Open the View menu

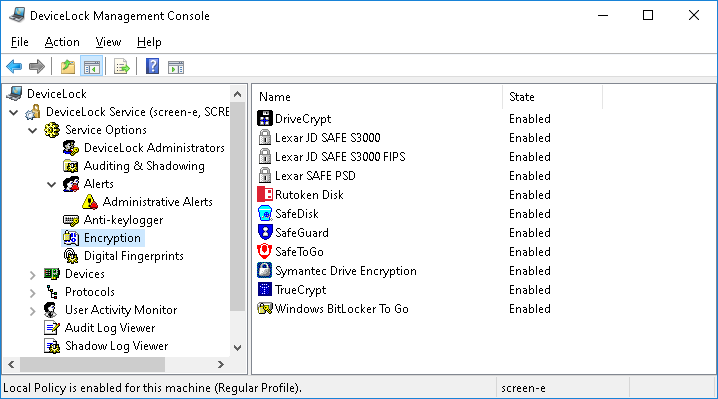108,42
